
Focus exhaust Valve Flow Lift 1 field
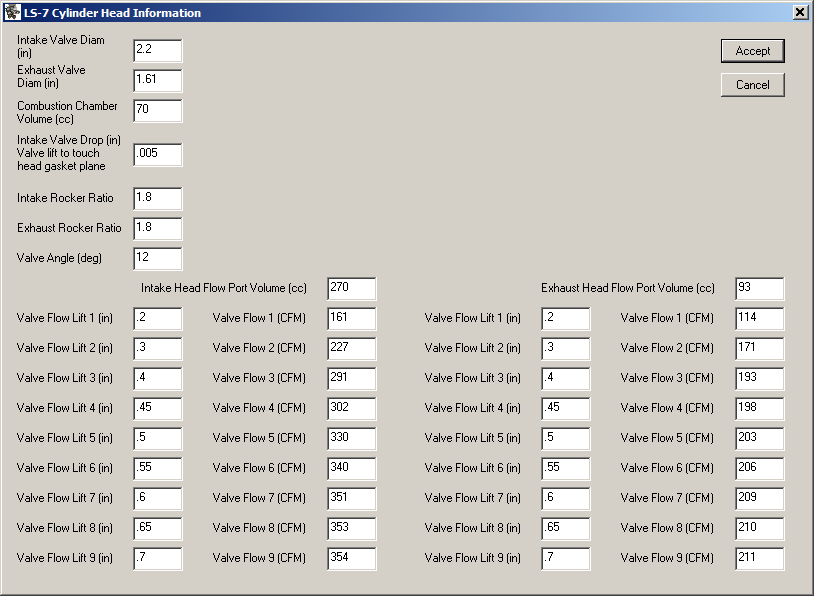pyautogui.click(x=566, y=319)
